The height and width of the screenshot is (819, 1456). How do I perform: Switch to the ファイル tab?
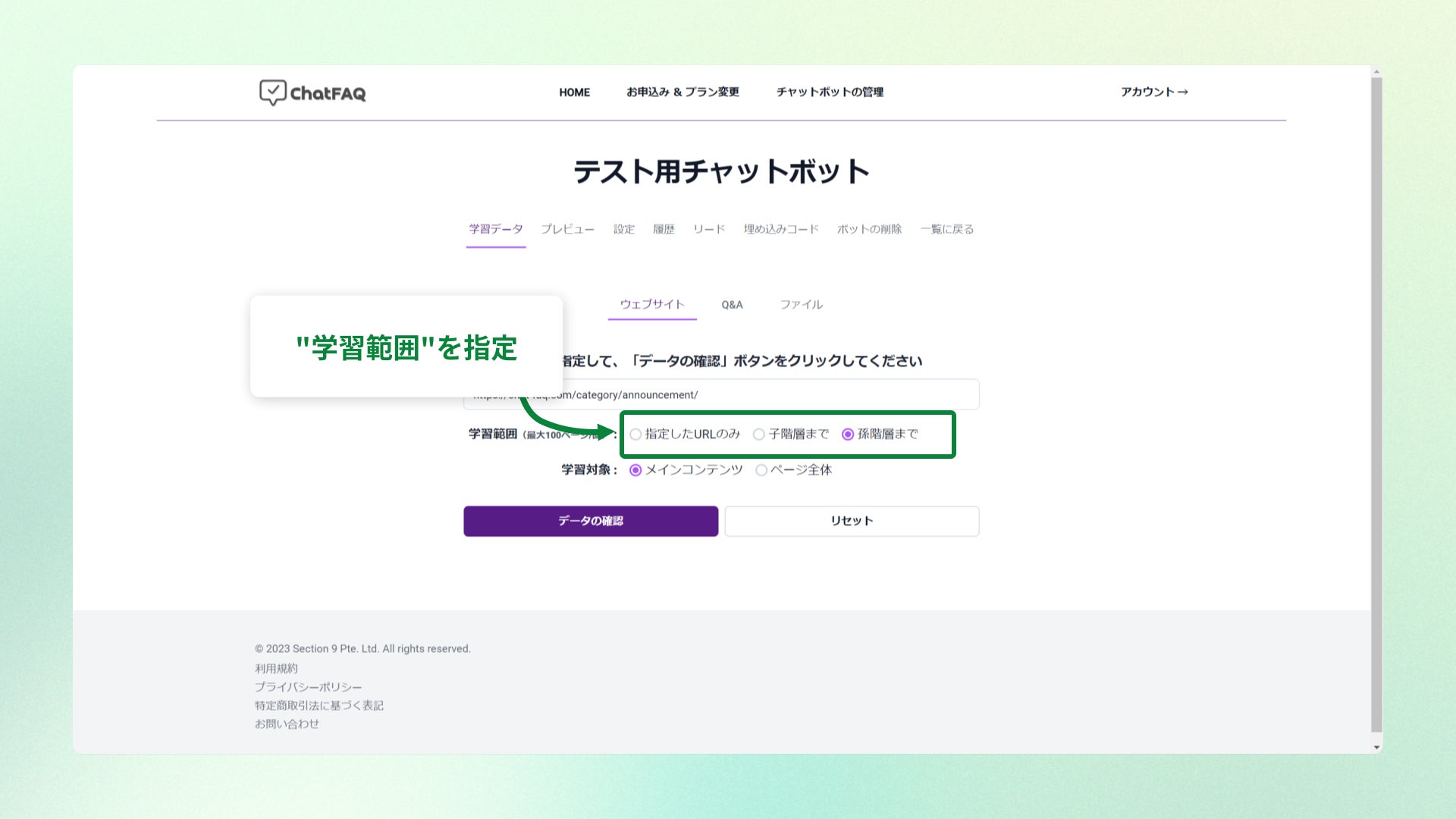[x=801, y=305]
